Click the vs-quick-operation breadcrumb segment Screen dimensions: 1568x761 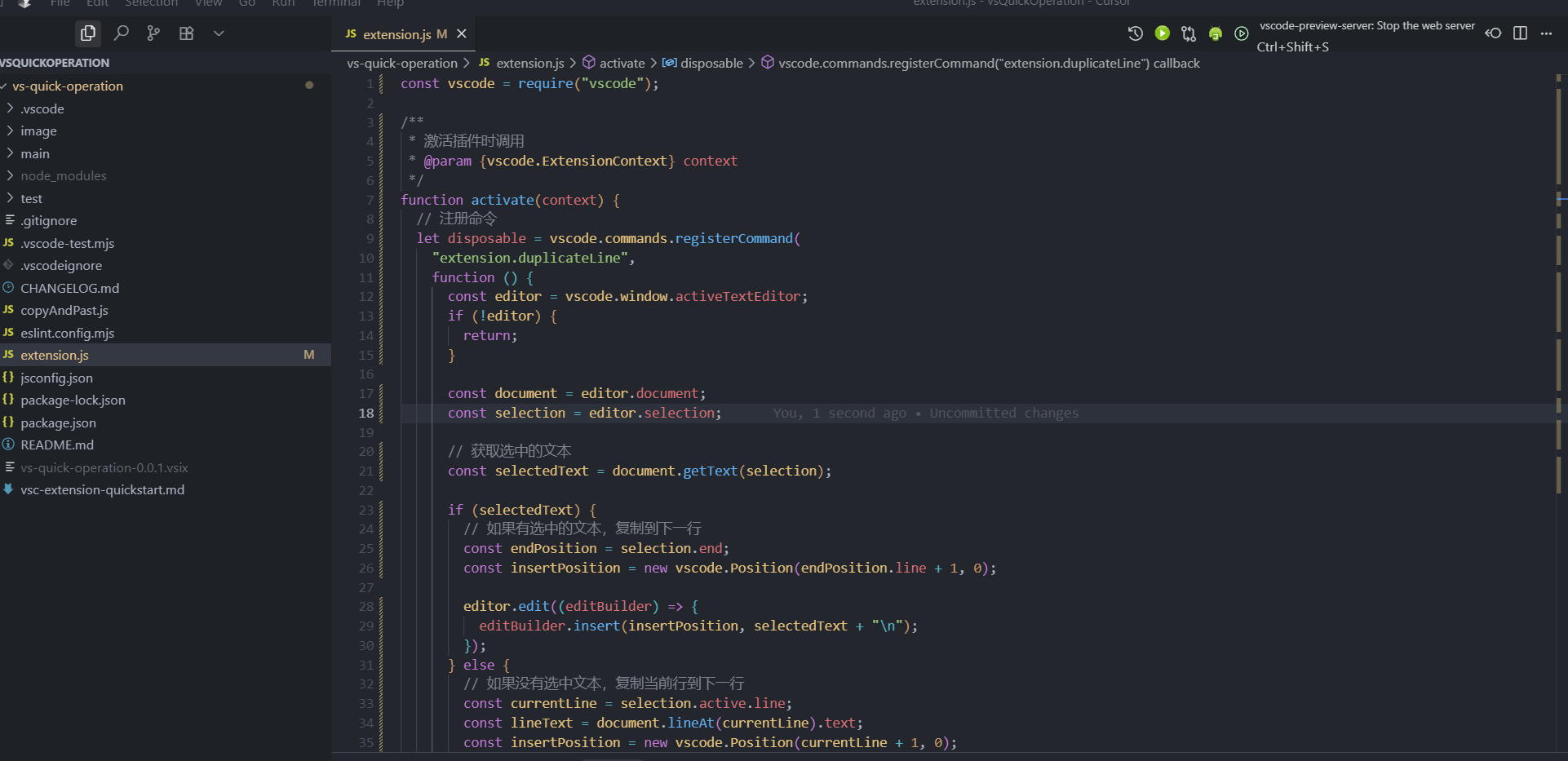(402, 63)
